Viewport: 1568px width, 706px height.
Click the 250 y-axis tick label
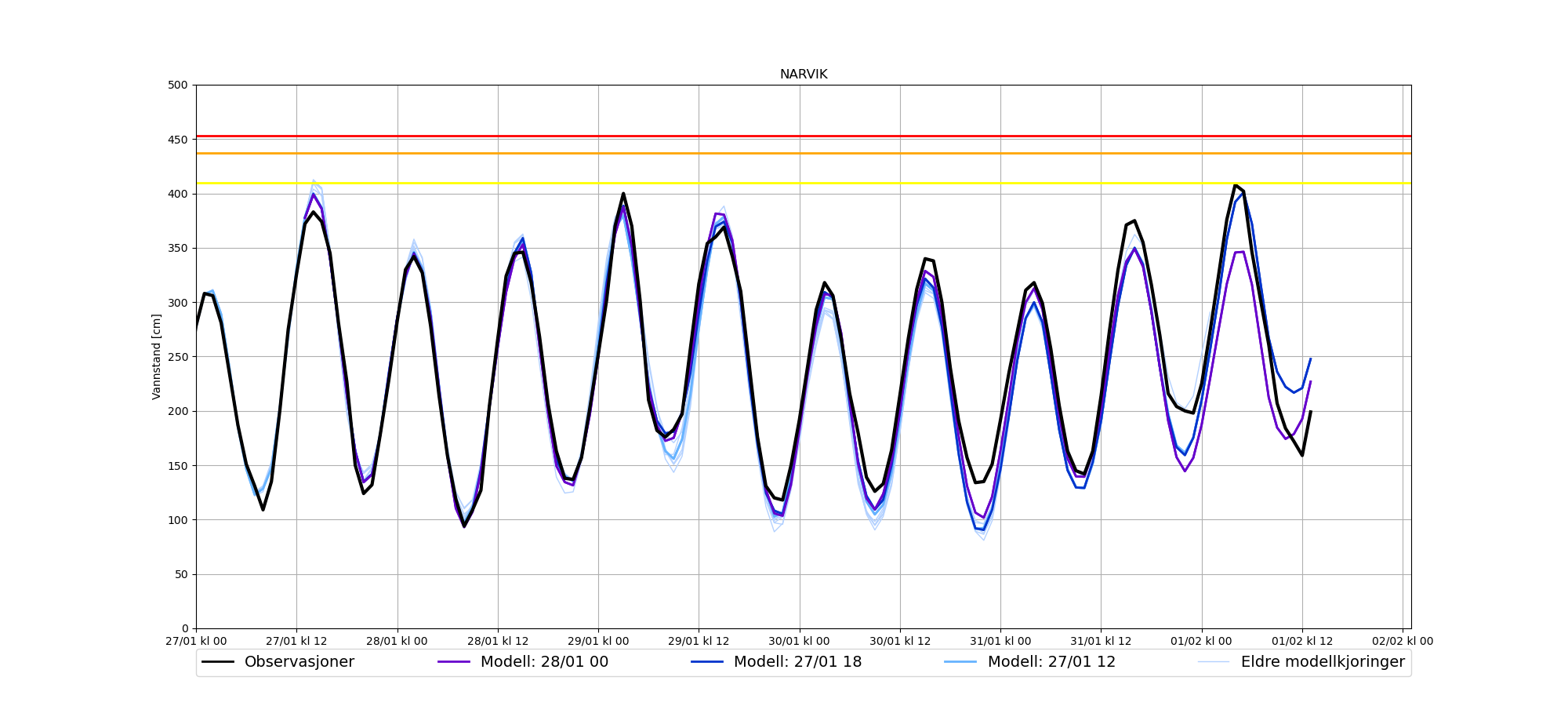[178, 357]
